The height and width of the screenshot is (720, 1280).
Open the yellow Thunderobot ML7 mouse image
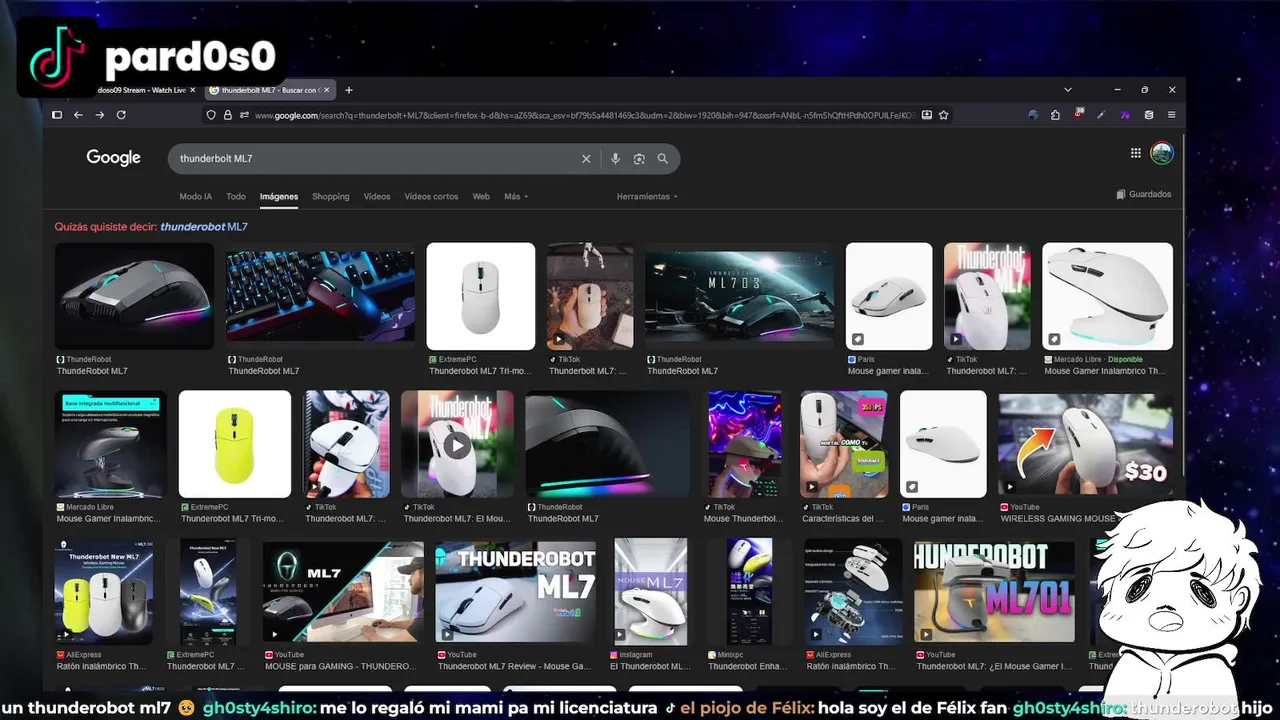235,444
